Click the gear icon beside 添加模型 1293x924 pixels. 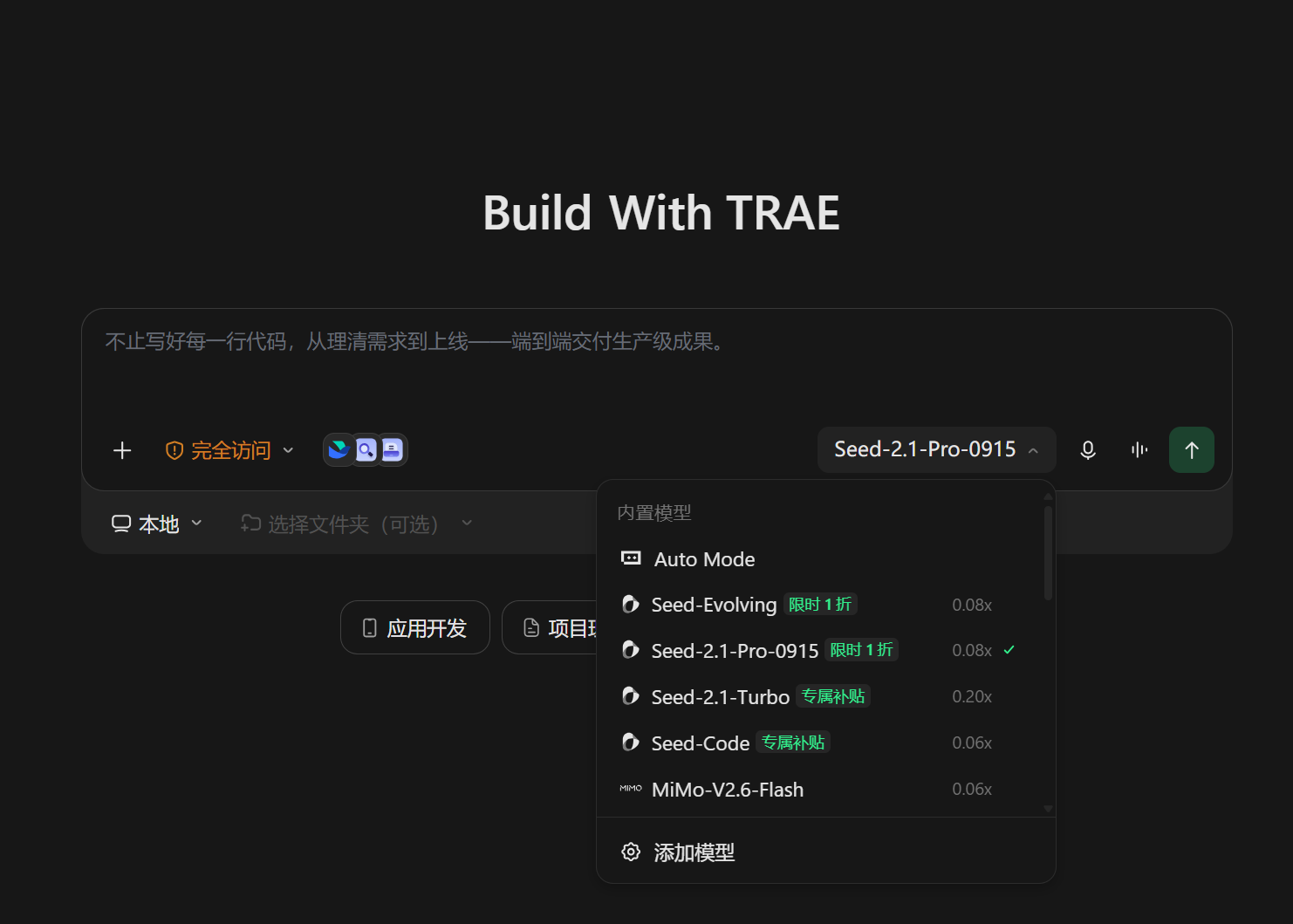pos(631,852)
